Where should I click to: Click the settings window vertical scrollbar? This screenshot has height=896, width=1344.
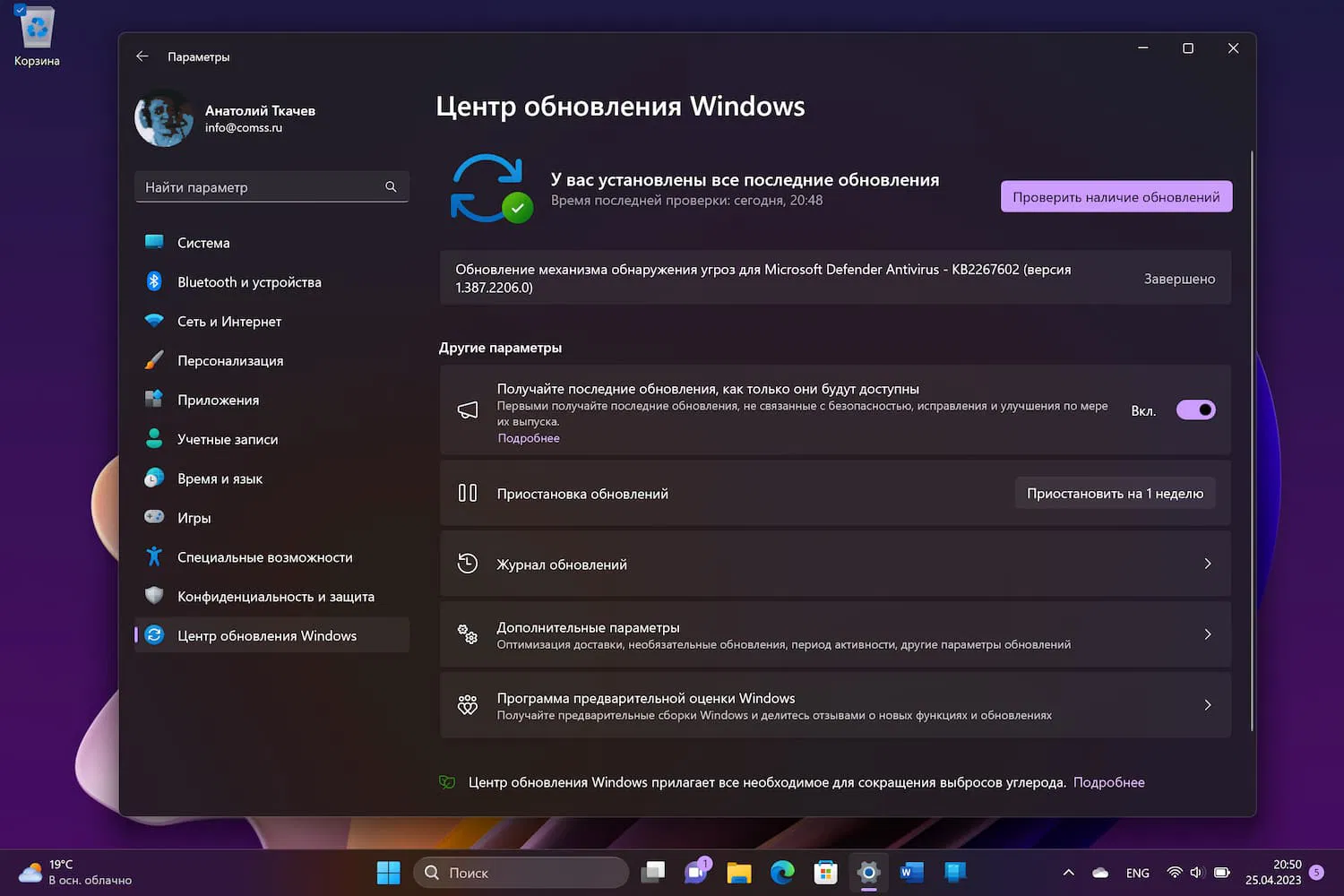click(x=1252, y=441)
